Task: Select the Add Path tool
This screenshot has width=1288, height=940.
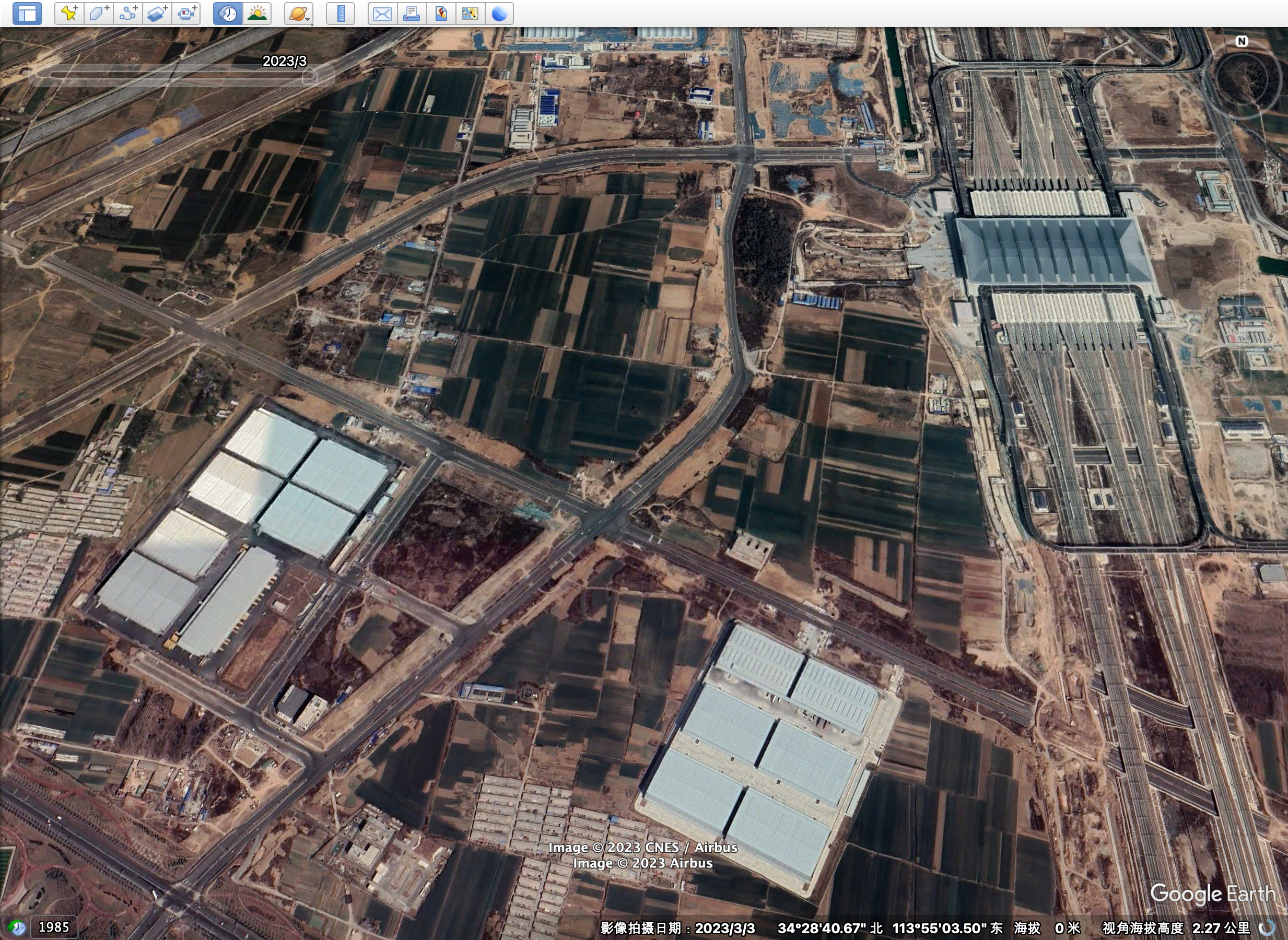Action: (x=127, y=13)
